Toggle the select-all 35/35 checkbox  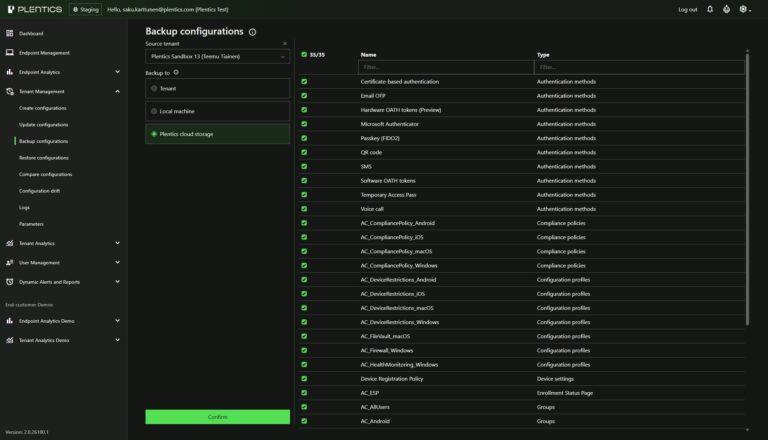304,54
